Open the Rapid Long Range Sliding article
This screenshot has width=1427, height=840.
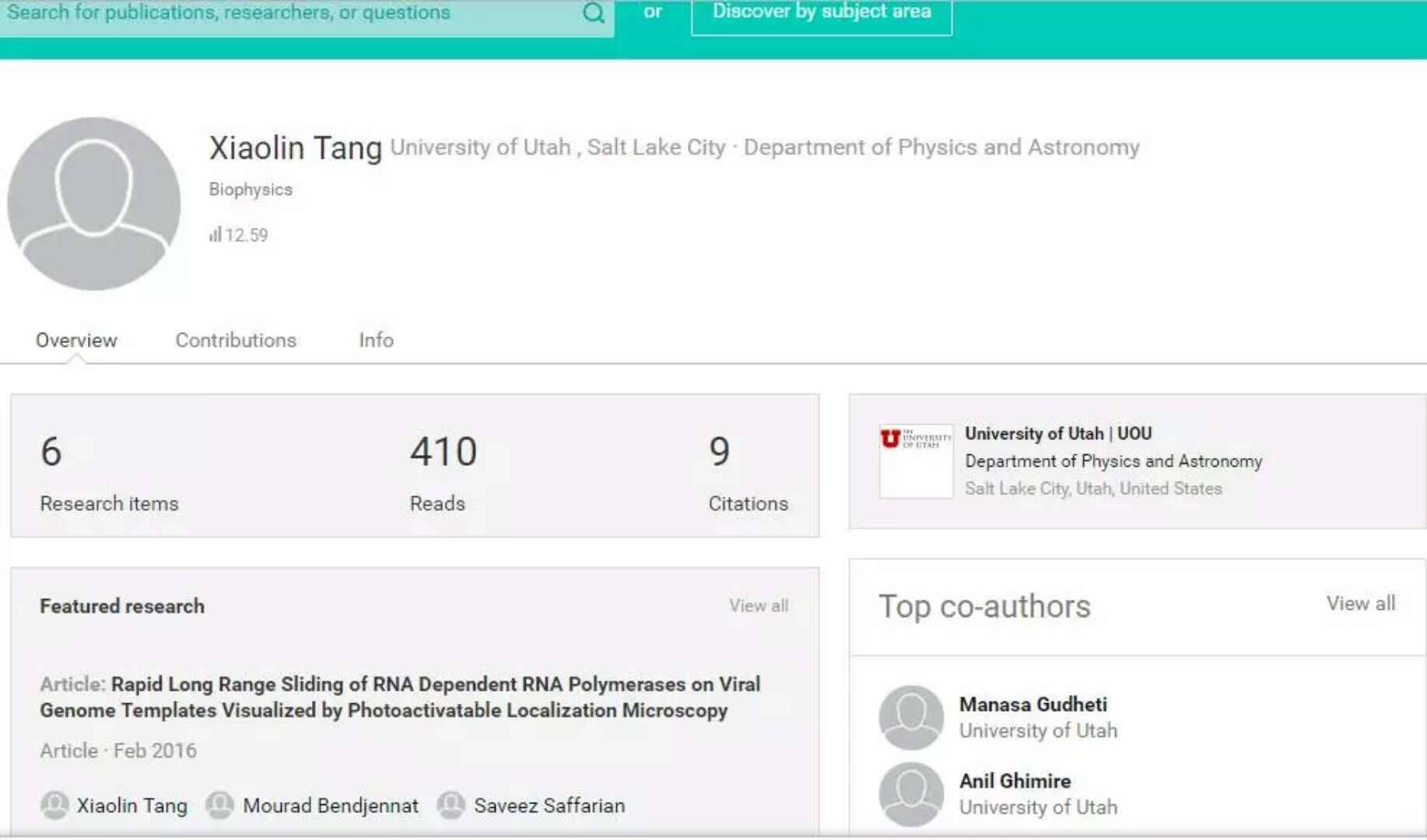click(400, 697)
